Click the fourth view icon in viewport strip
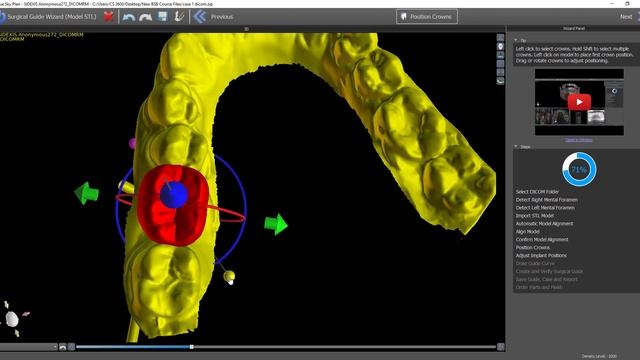The image size is (640, 360). coord(500,64)
